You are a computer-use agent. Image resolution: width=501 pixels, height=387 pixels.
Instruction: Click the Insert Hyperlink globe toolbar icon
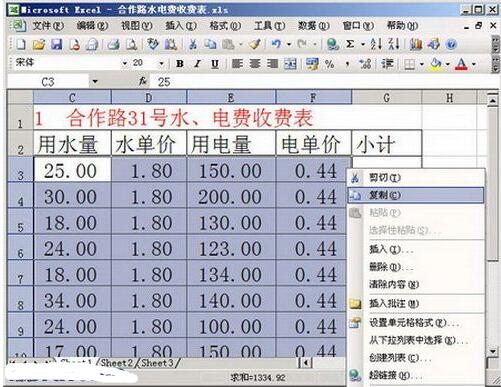pos(333,44)
